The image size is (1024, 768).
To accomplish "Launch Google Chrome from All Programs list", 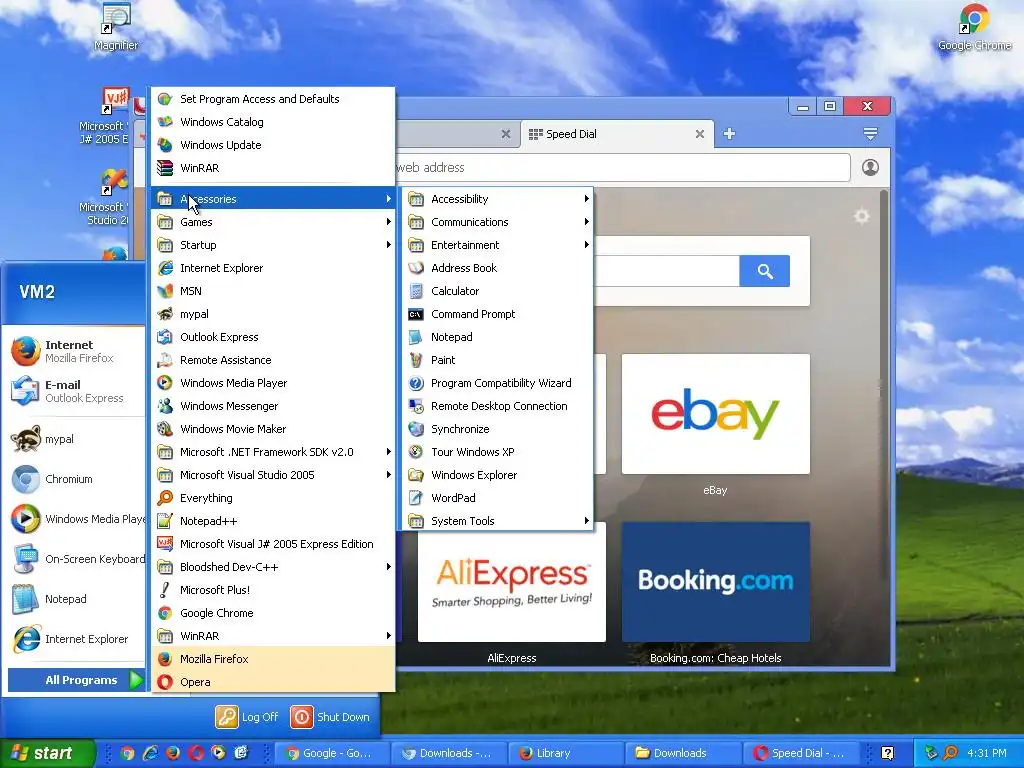I will (273, 613).
